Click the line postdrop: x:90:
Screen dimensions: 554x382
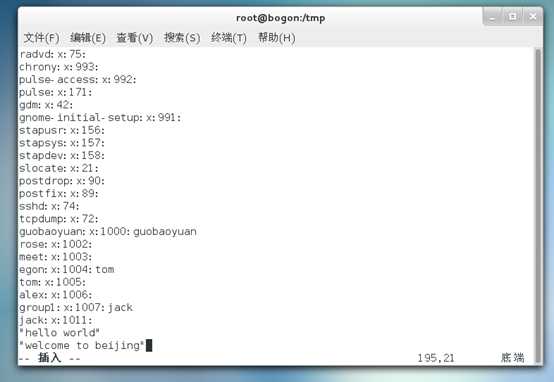coord(62,181)
